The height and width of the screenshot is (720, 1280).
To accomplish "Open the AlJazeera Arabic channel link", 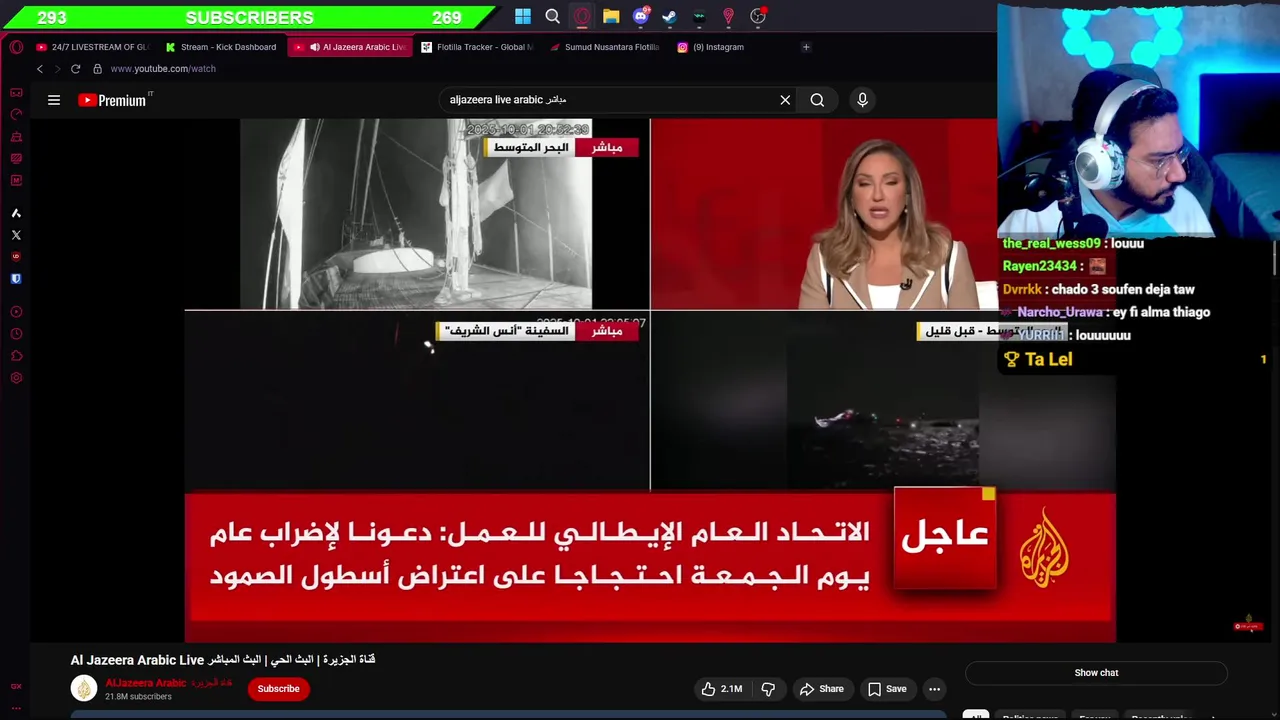I will pyautogui.click(x=168, y=683).
